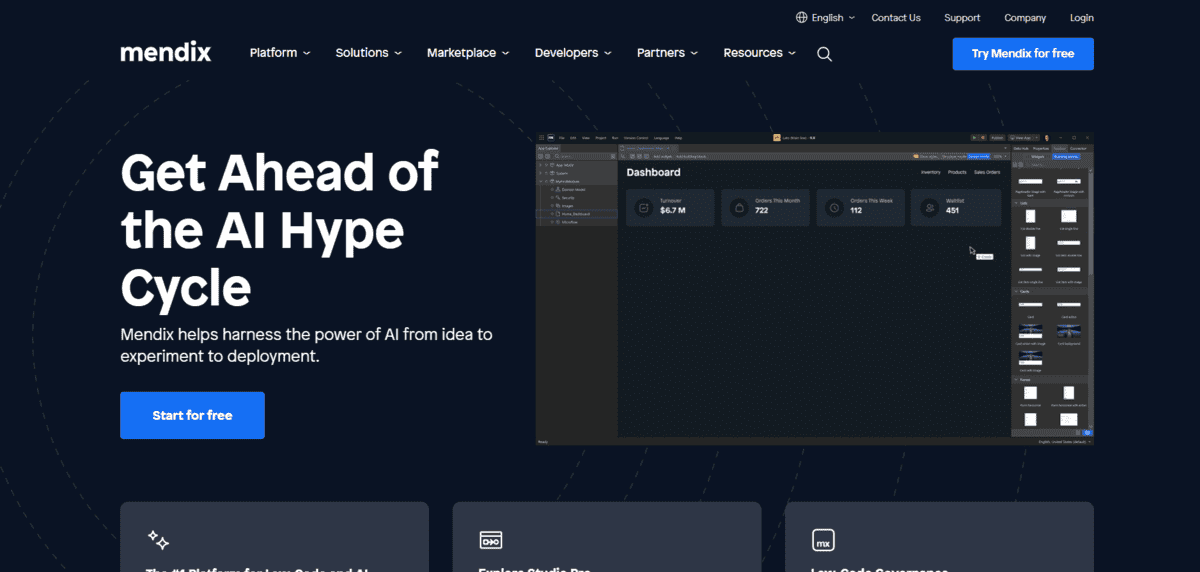Click the Turnover icon in dashboard preview

644,208
